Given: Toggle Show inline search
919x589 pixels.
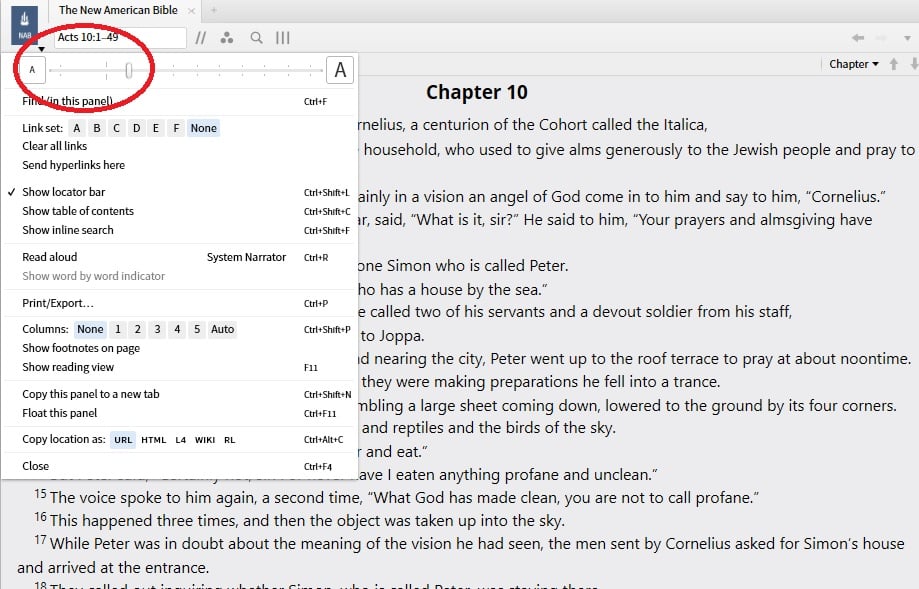Looking at the screenshot, I should pos(68,230).
